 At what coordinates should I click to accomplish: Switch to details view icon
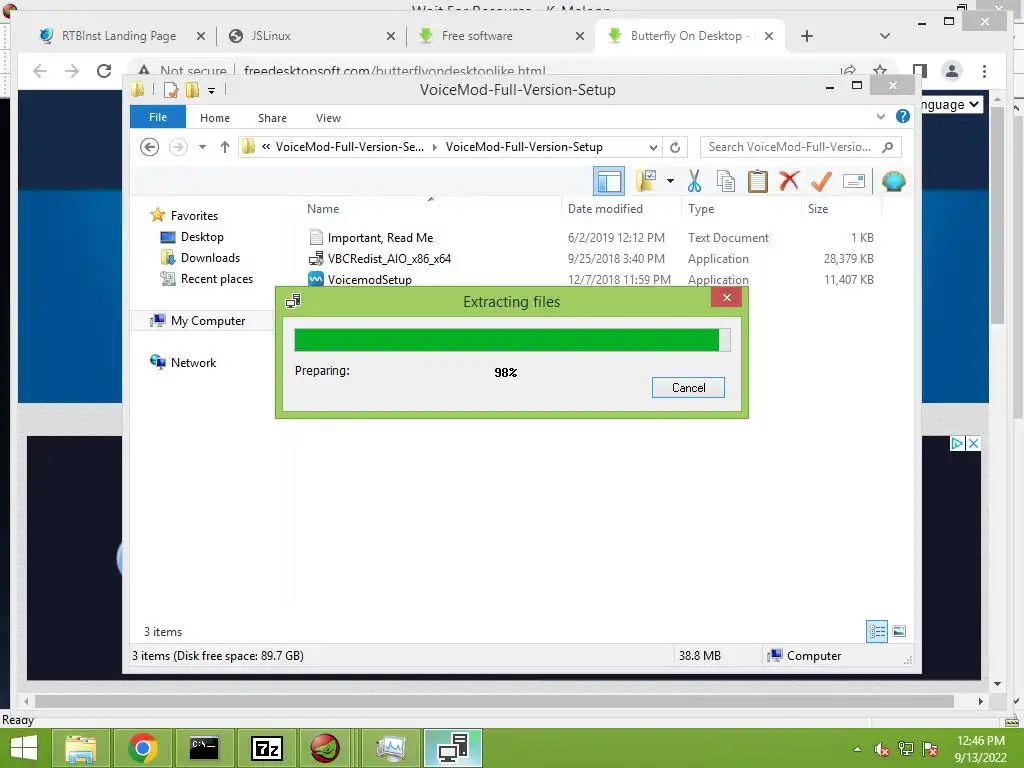click(876, 631)
